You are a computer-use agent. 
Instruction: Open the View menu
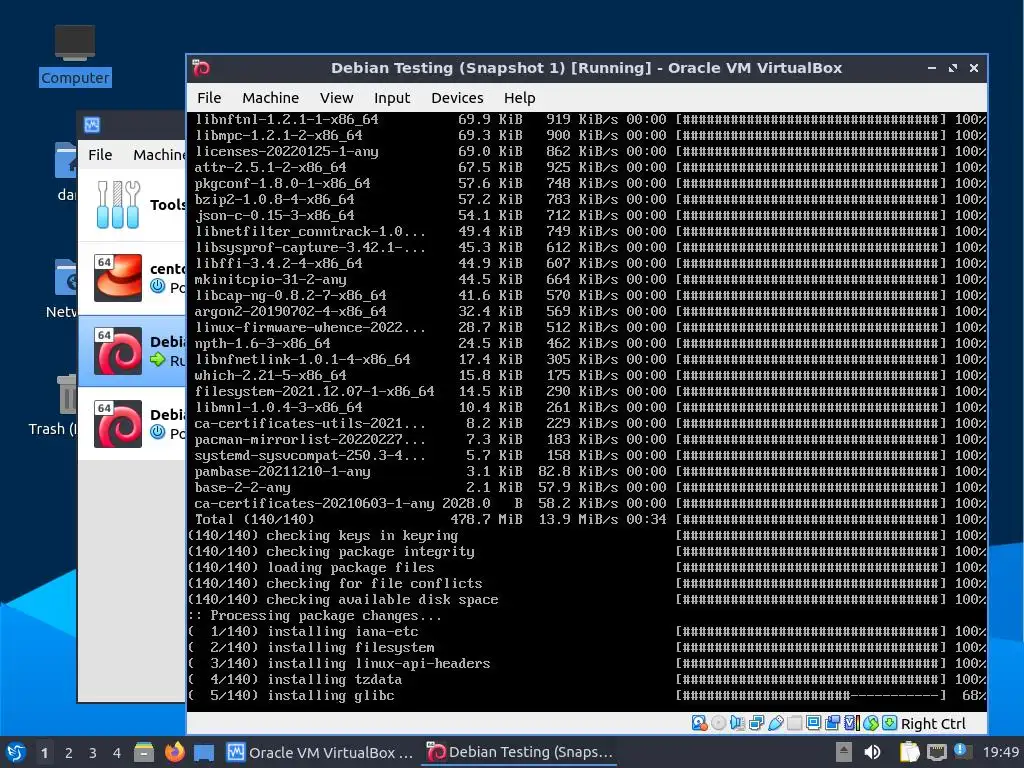(x=336, y=98)
